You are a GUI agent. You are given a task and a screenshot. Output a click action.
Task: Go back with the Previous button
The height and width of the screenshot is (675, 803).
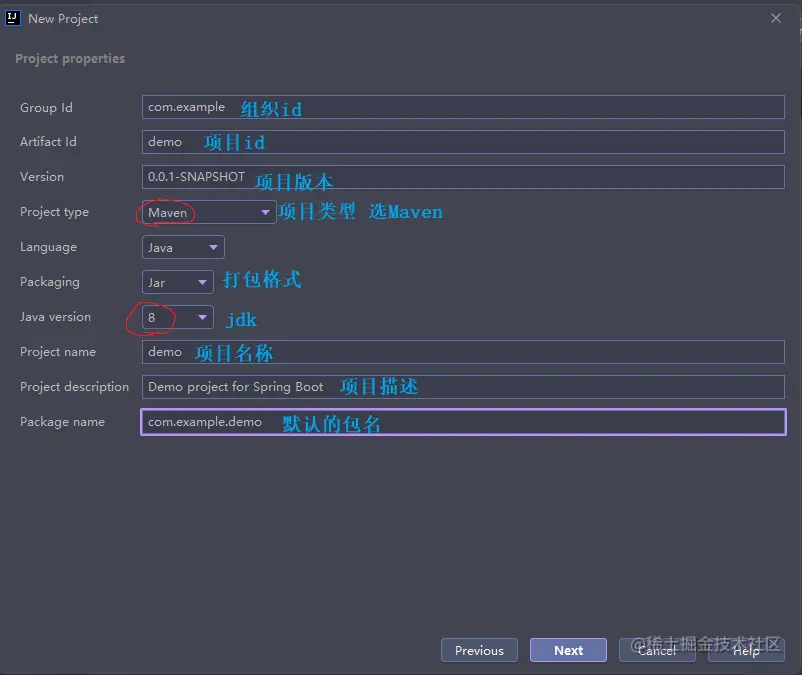click(479, 650)
